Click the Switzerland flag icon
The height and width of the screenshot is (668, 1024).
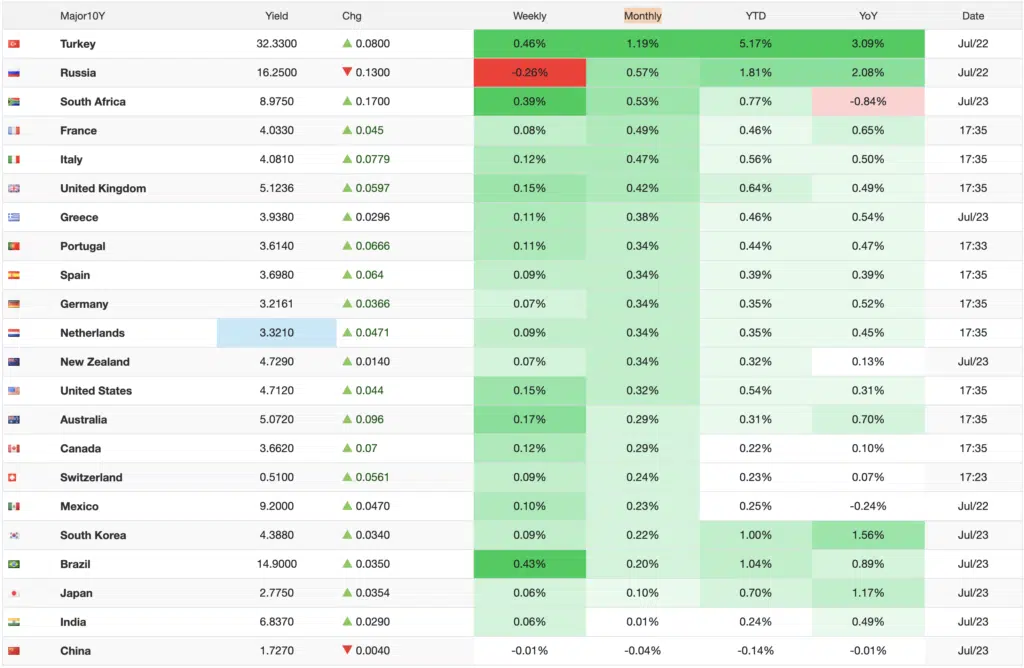(12, 477)
